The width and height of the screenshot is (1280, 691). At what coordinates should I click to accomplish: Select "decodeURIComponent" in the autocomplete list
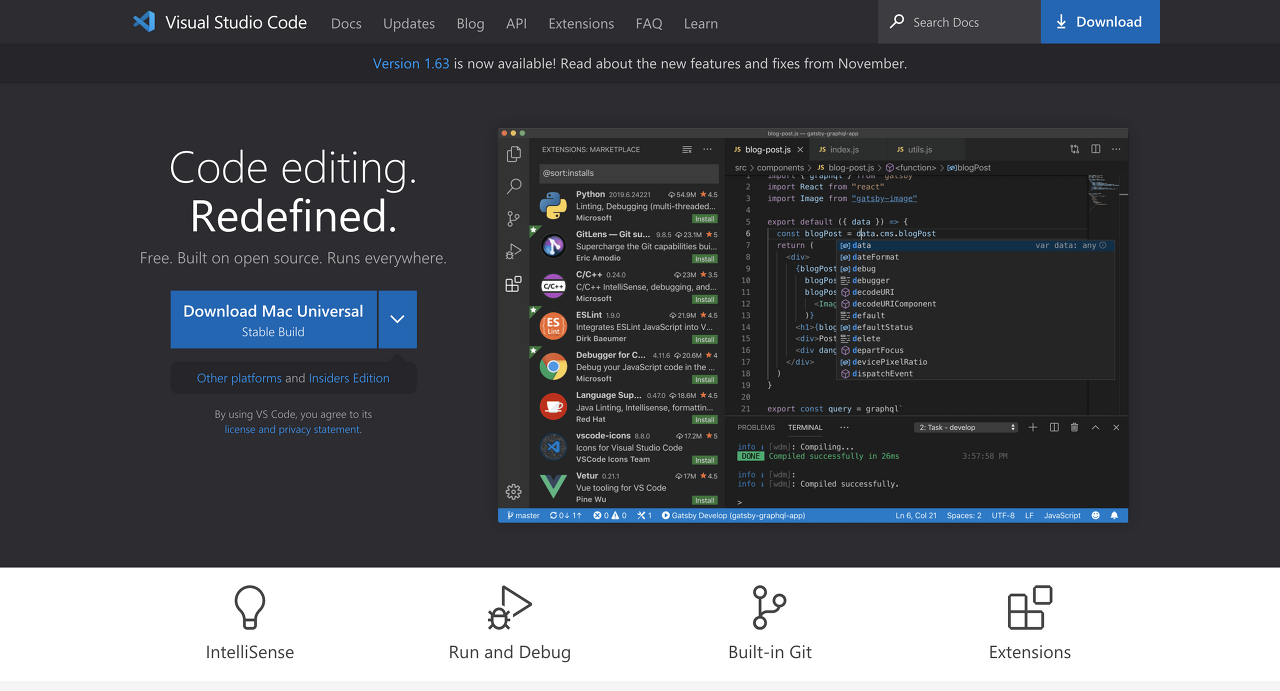975,304
